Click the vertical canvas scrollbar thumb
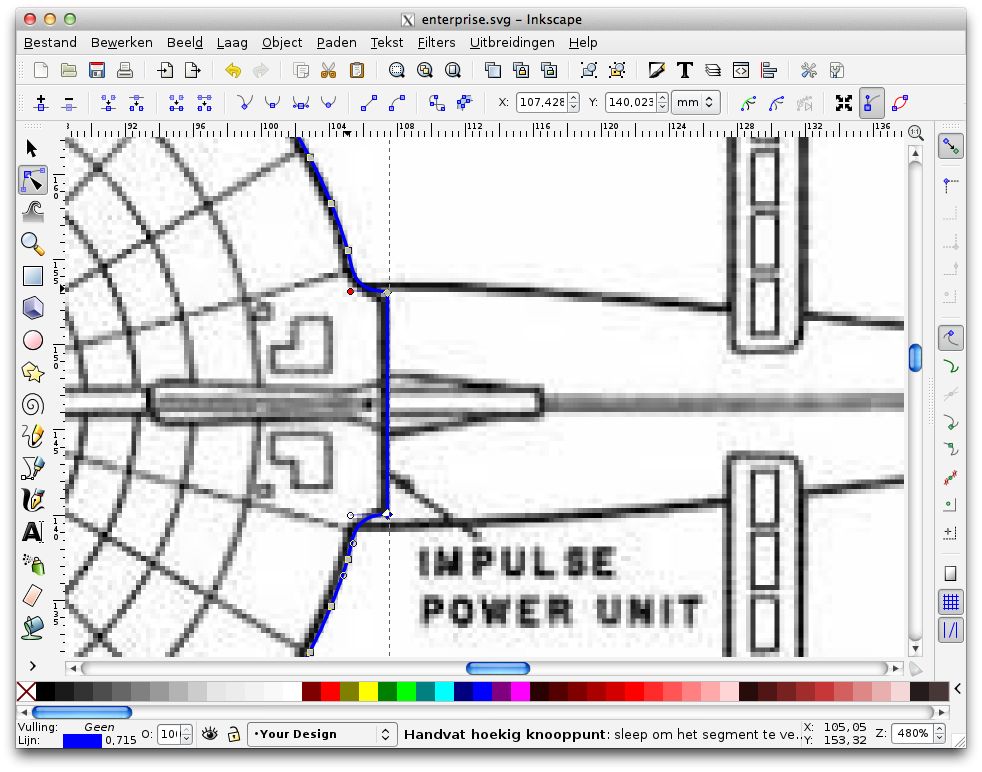 pyautogui.click(x=915, y=358)
